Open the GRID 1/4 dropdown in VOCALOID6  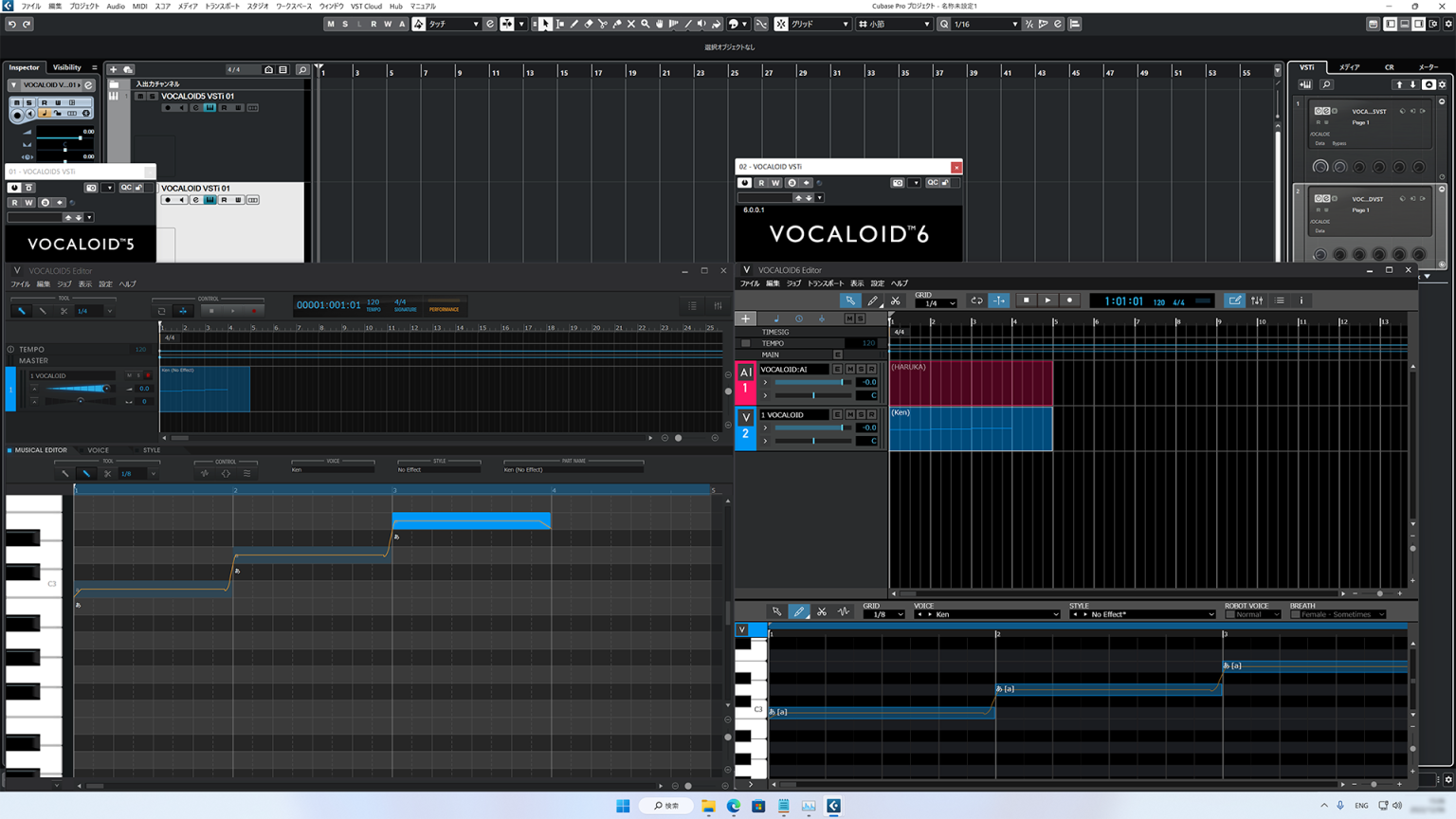[937, 302]
